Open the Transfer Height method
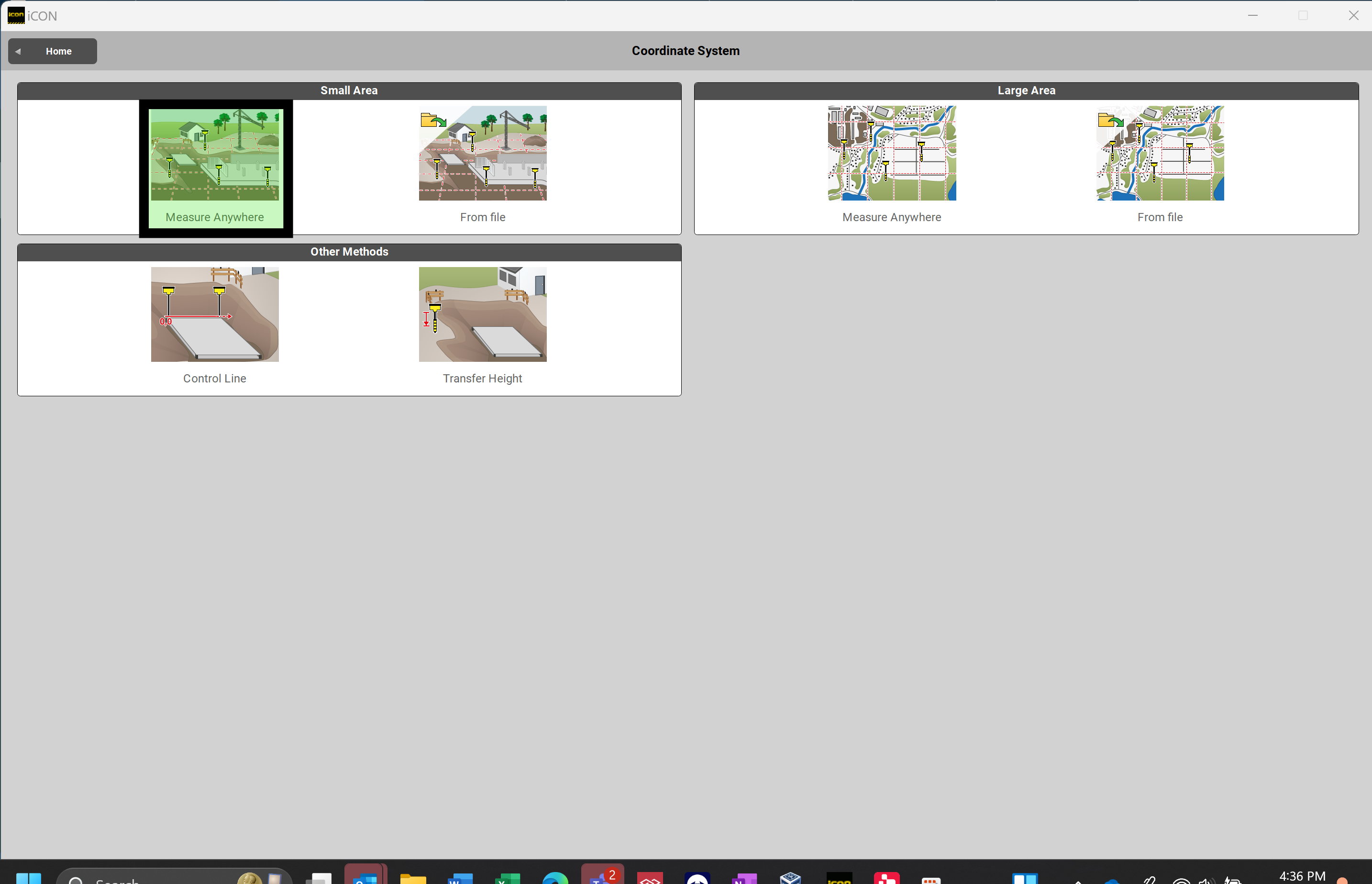The width and height of the screenshot is (1372, 884). point(482,325)
